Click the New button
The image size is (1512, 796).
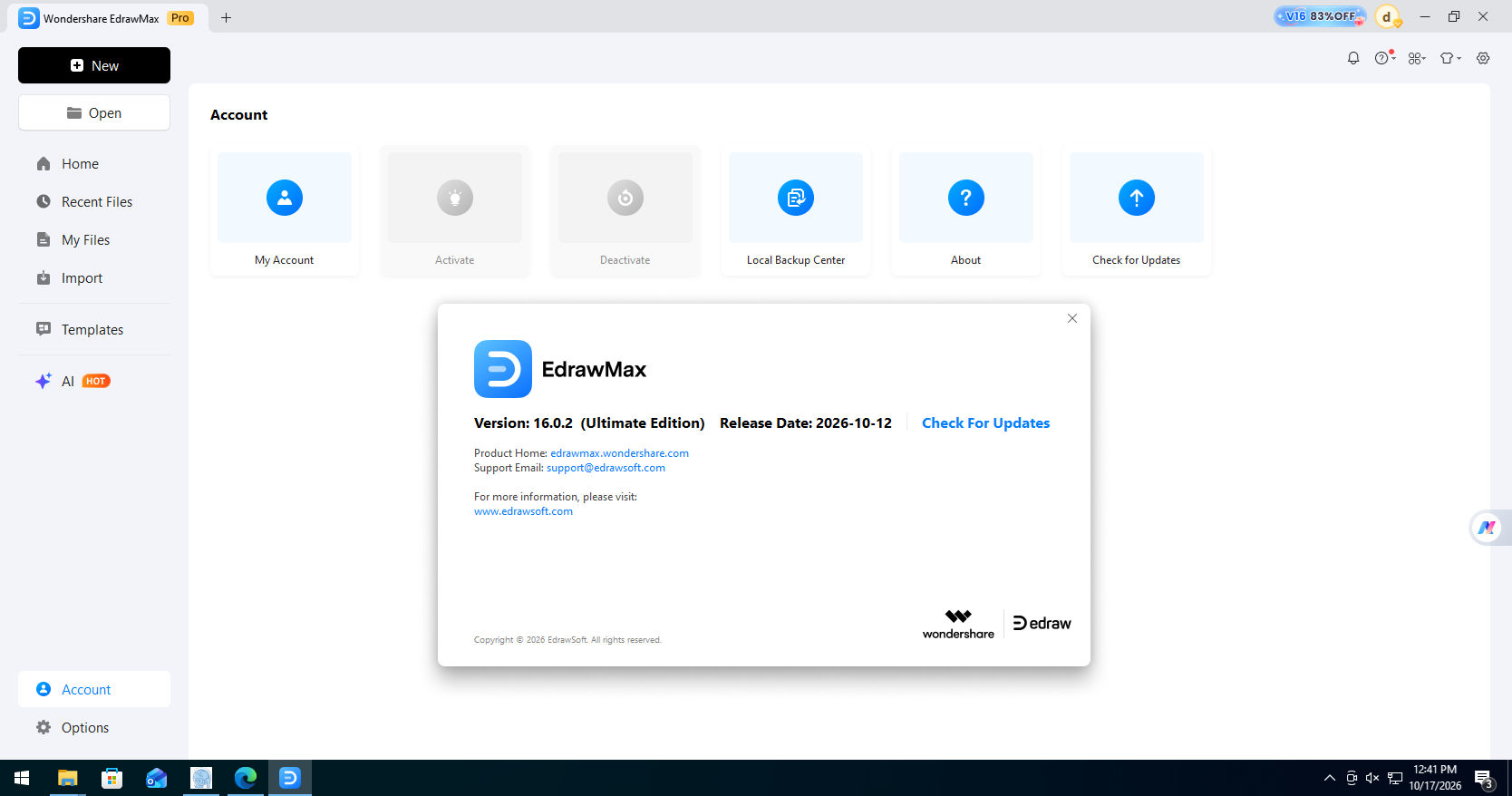[94, 65]
